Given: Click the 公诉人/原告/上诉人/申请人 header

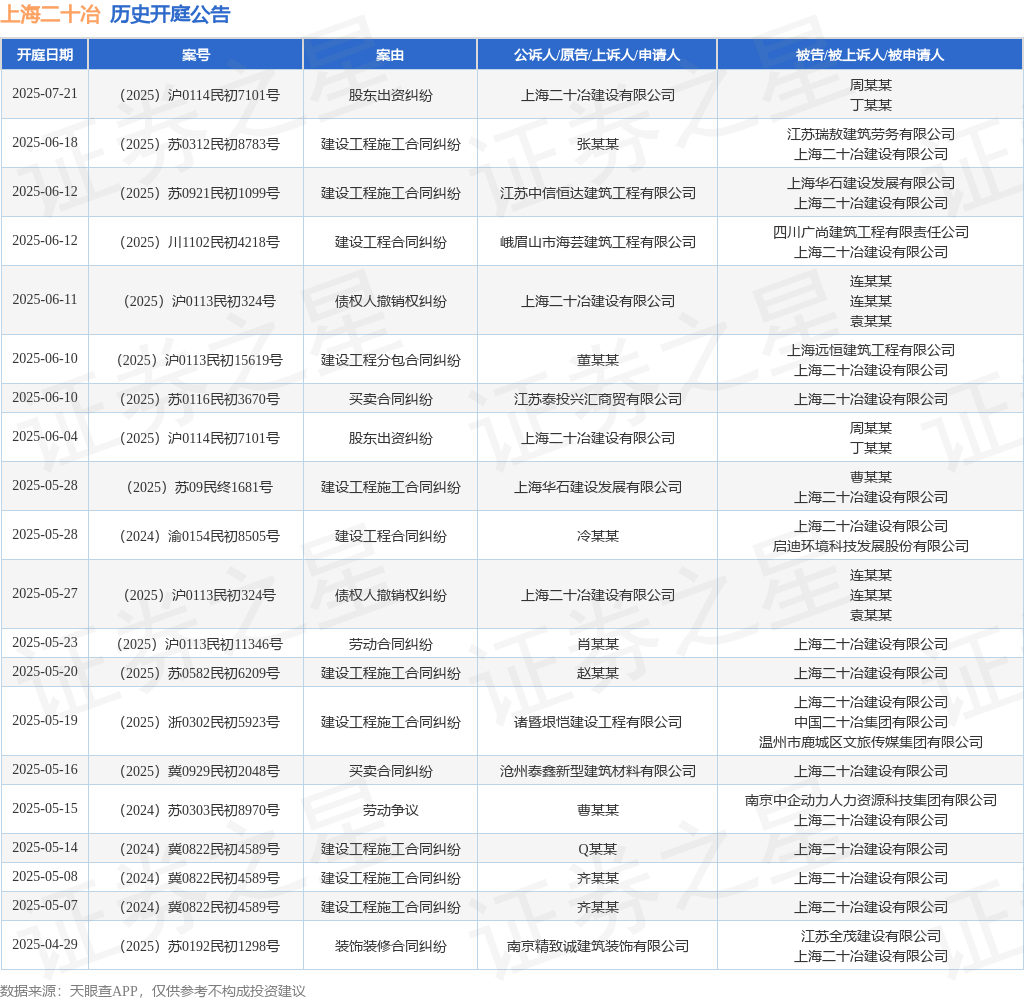Looking at the screenshot, I should [x=597, y=55].
